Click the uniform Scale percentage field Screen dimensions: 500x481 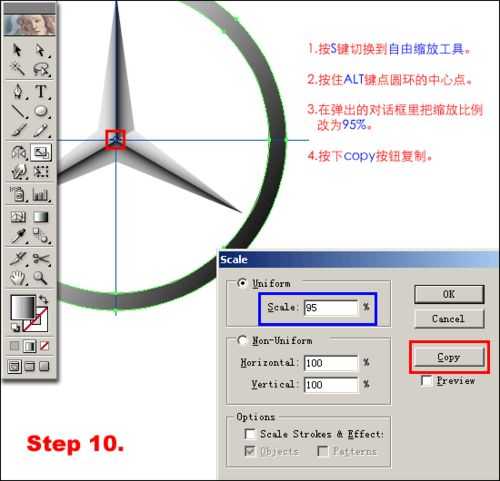tap(331, 307)
